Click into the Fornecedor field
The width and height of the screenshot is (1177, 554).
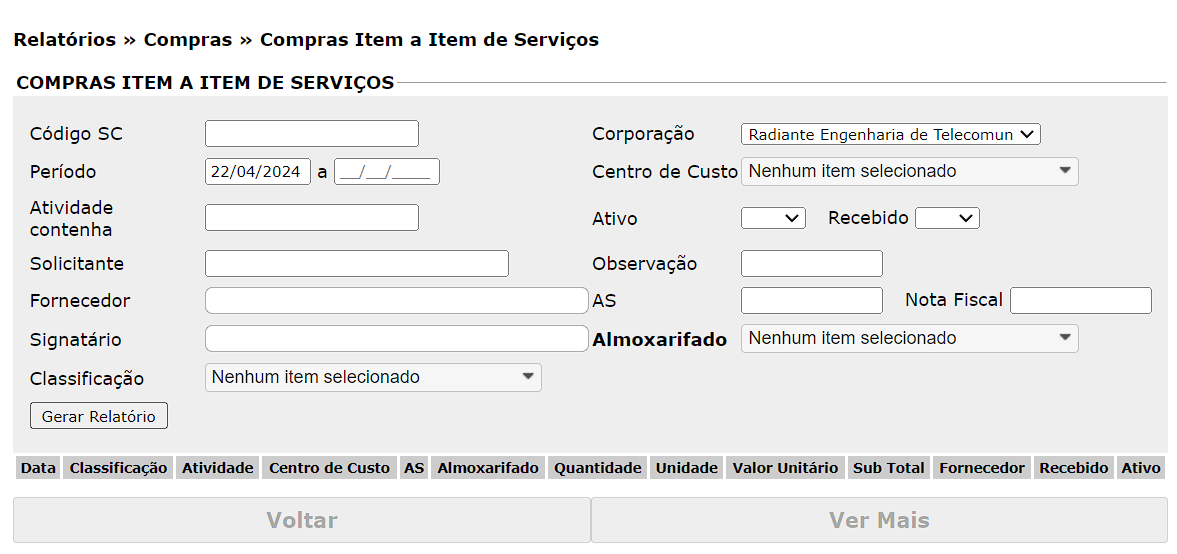[396, 300]
